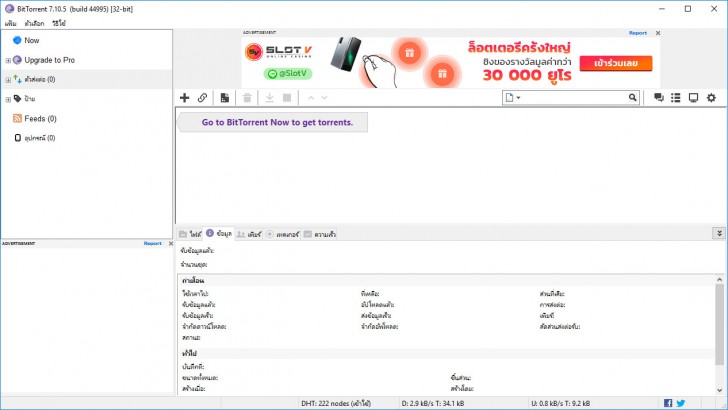Switch to the Trackers tab
Viewport: 728px width, 410px height.
tap(282, 234)
